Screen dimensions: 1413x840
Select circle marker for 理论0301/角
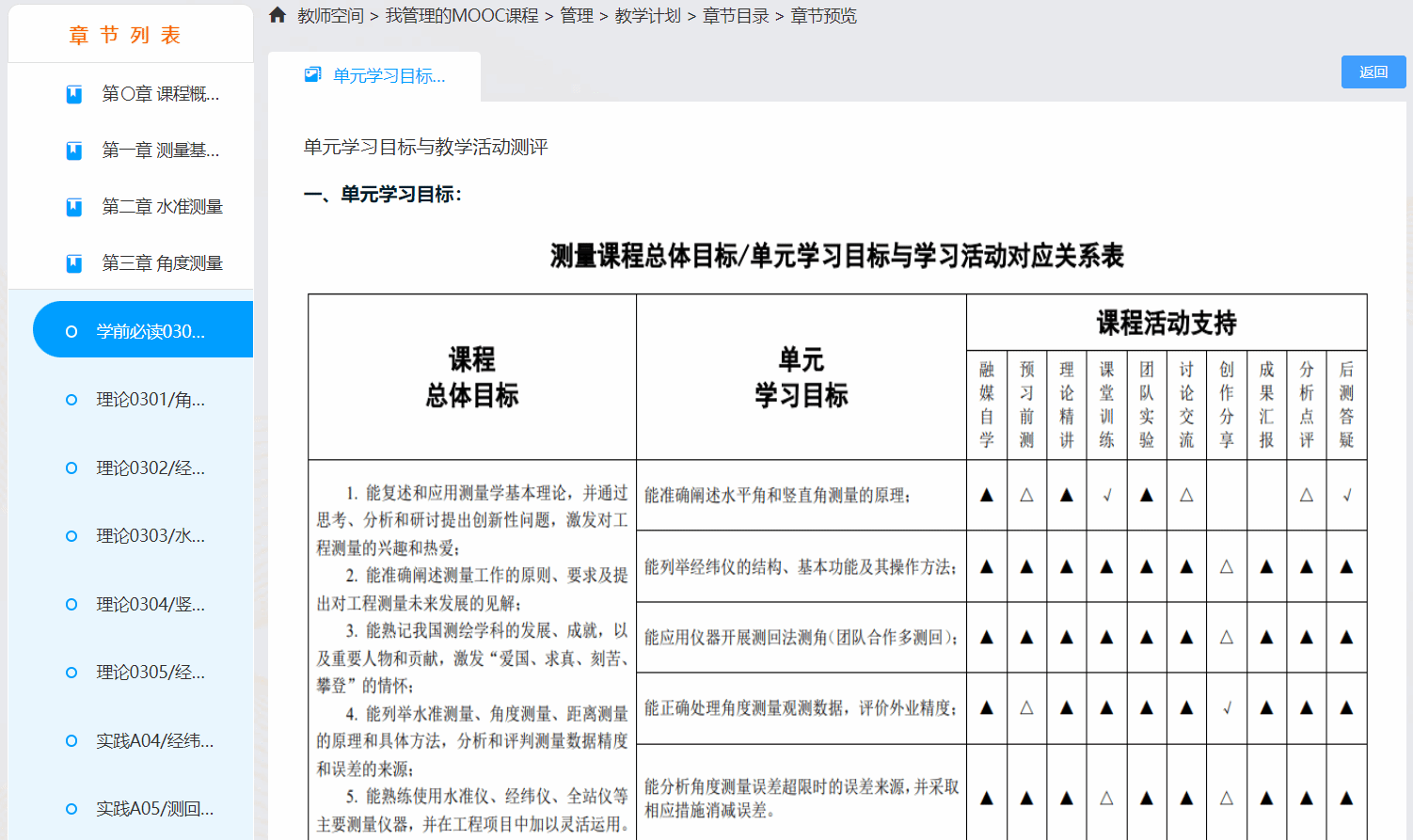[x=71, y=400]
